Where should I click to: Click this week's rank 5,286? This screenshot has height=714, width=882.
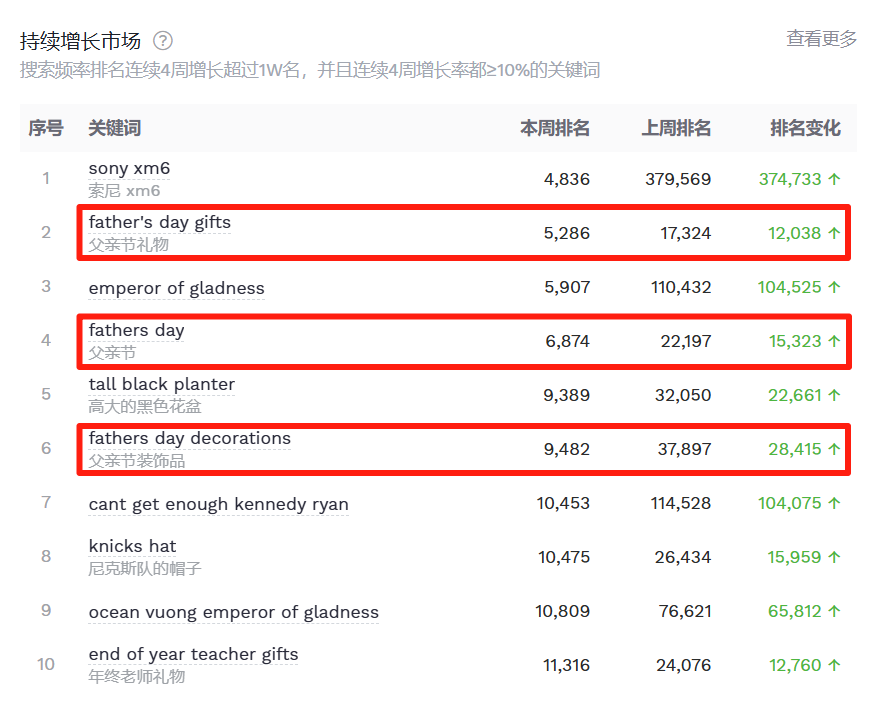[x=566, y=233]
